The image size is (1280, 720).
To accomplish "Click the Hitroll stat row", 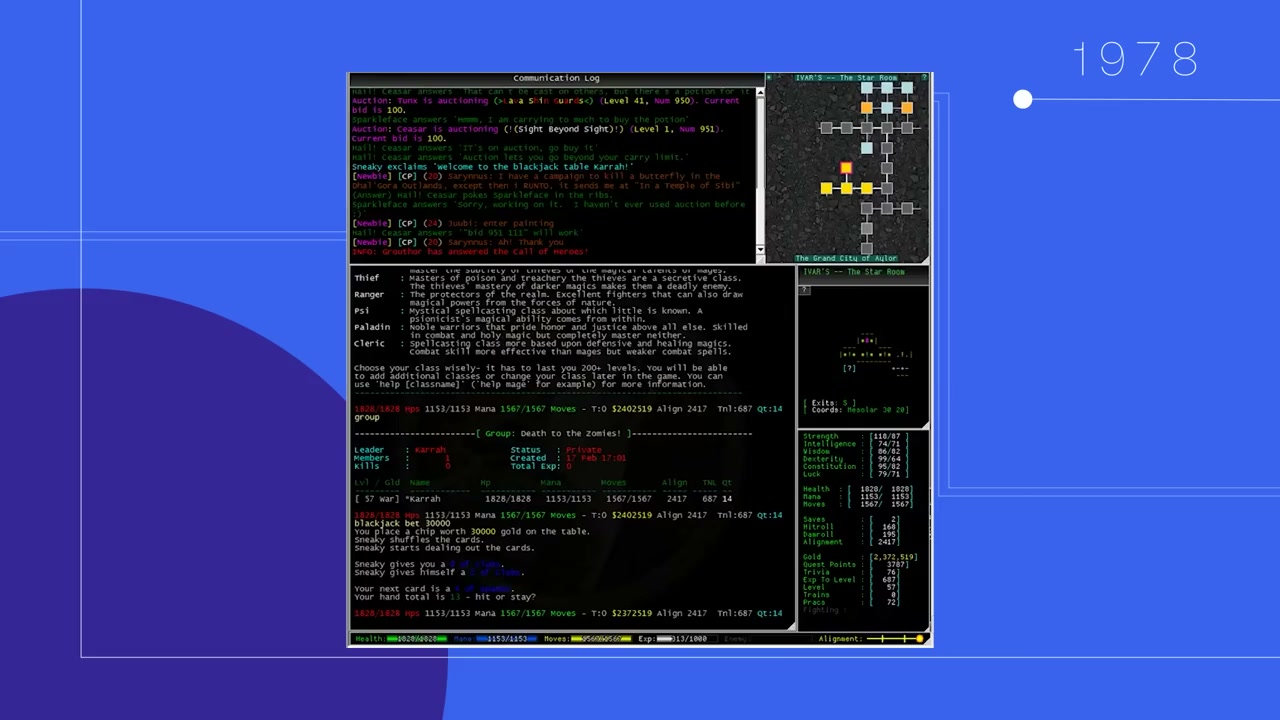I will pos(851,527).
